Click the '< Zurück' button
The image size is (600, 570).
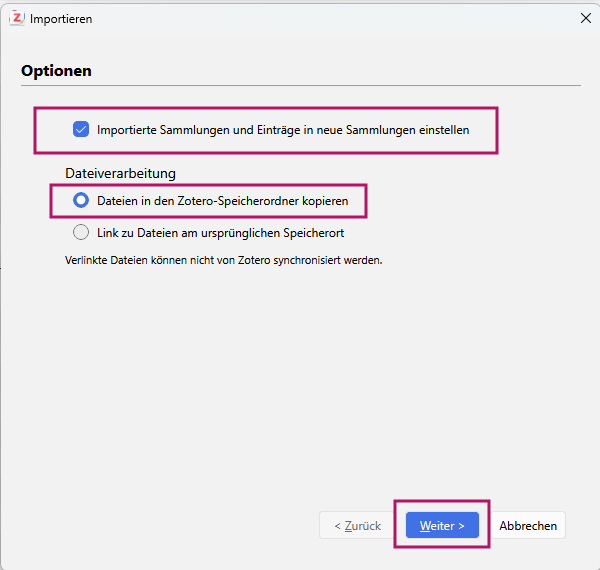click(357, 525)
